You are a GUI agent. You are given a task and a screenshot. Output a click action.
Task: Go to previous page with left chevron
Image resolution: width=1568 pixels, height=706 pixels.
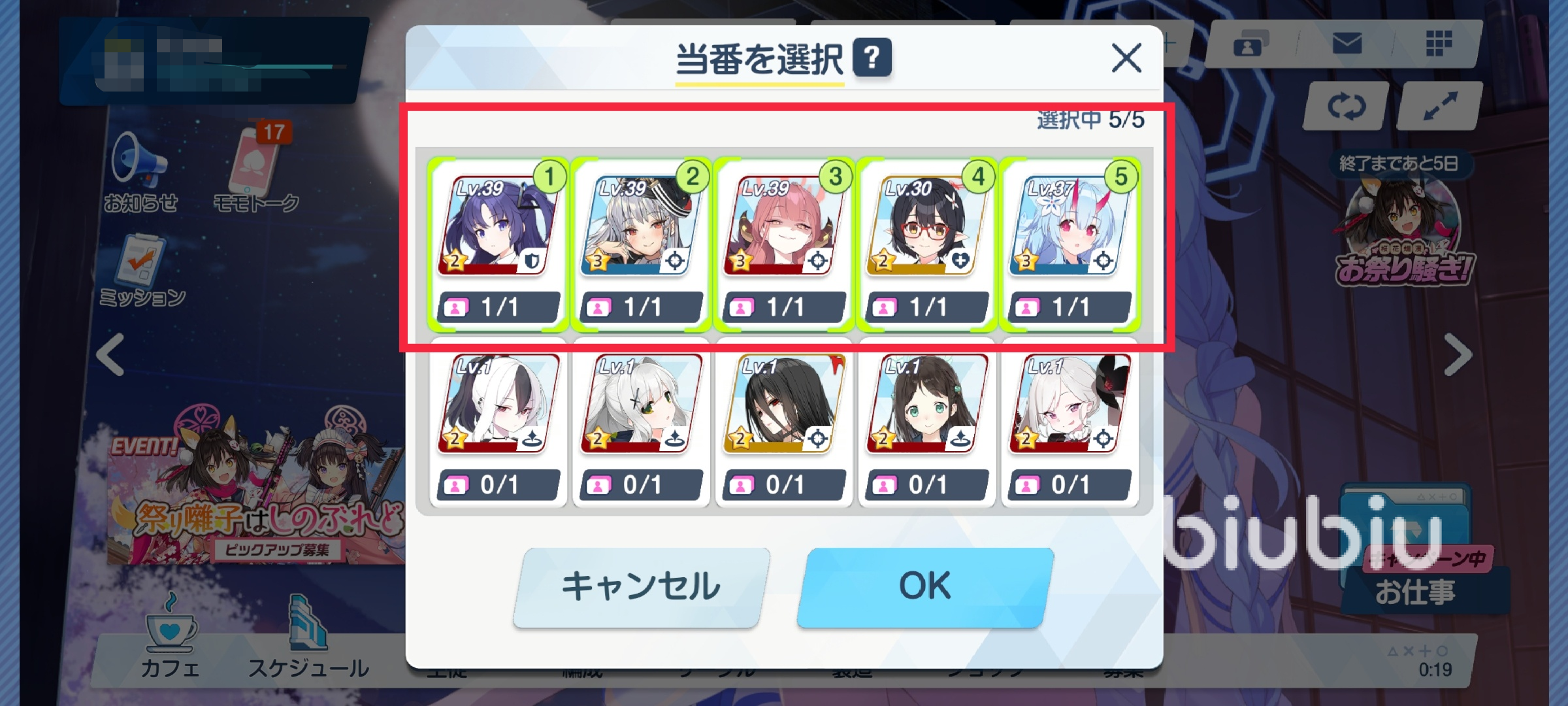point(110,356)
